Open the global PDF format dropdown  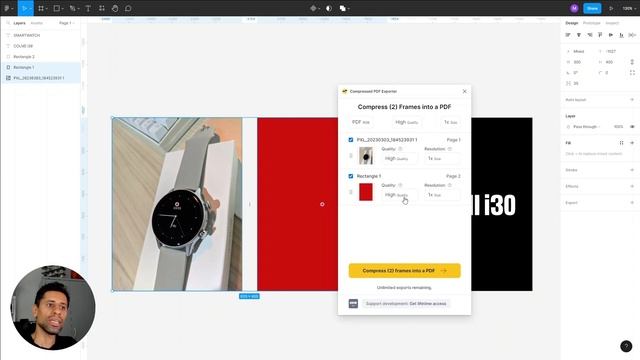click(x=361, y=122)
